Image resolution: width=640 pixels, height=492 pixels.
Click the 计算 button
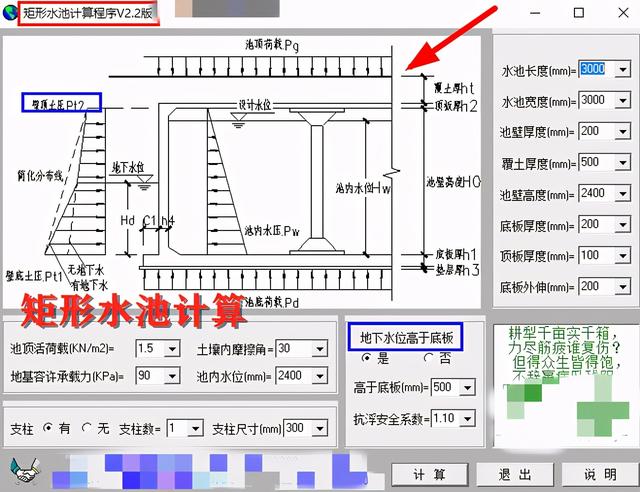point(429,474)
